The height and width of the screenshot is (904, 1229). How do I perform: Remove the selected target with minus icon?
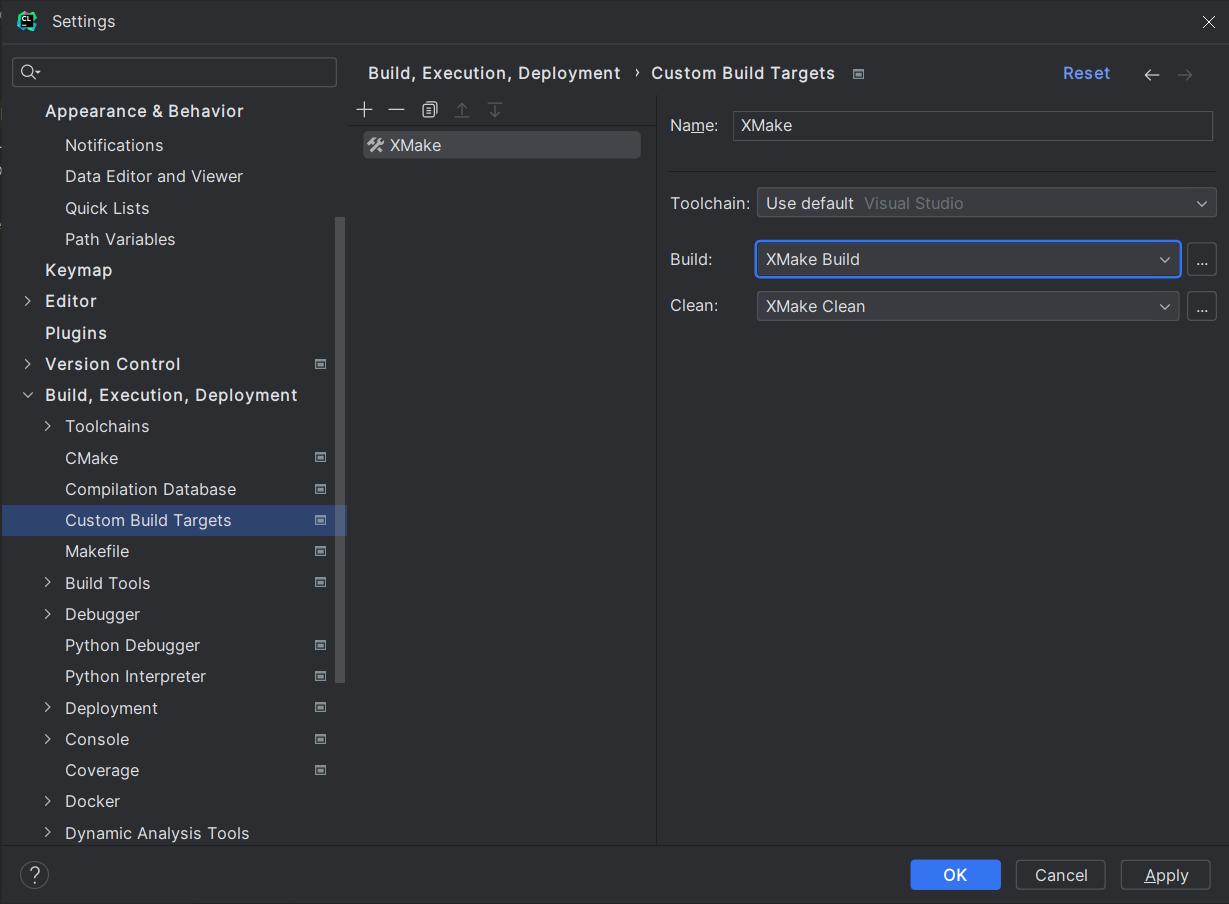pyautogui.click(x=396, y=109)
